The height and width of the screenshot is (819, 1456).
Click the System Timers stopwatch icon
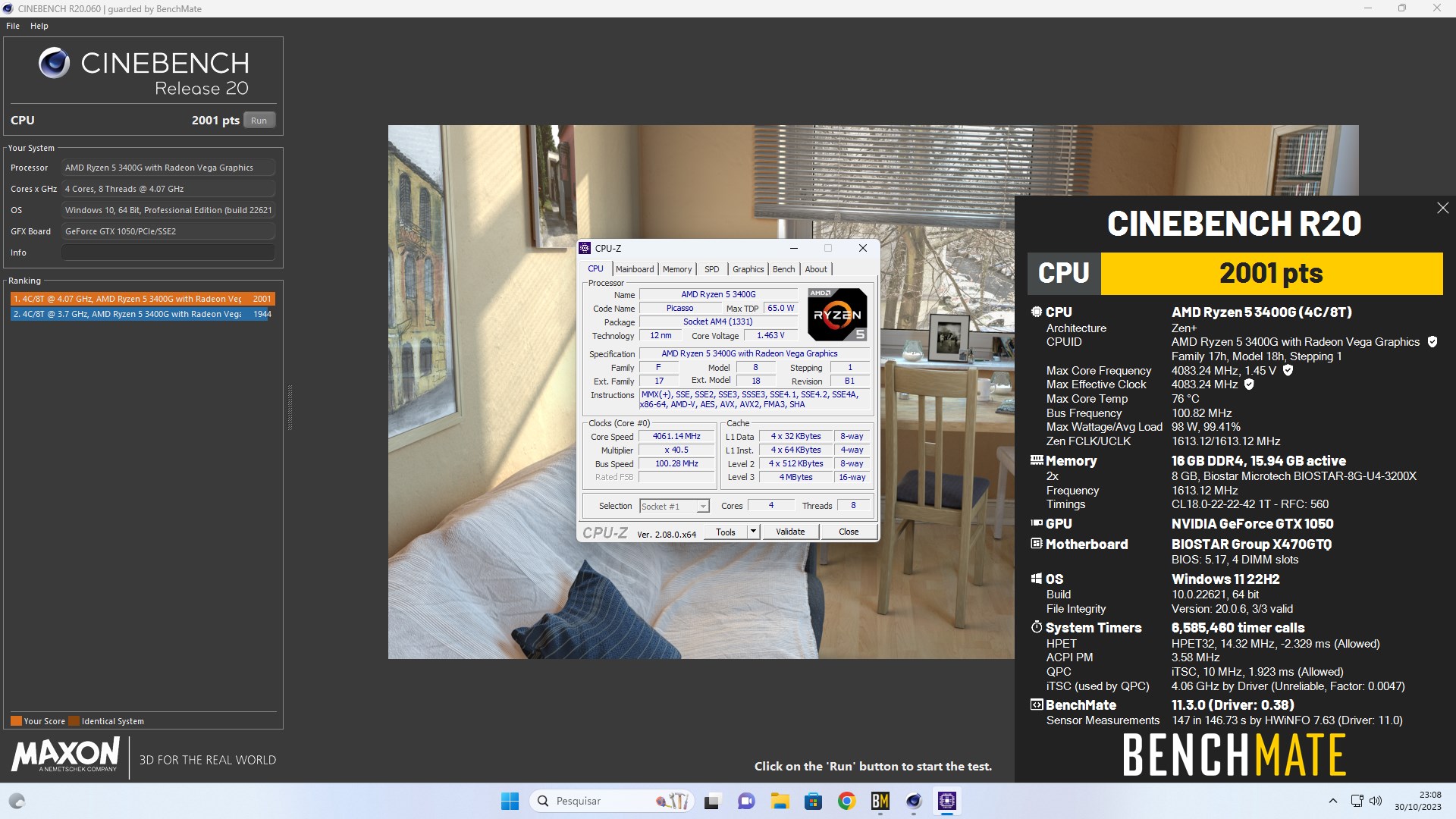pos(1037,627)
